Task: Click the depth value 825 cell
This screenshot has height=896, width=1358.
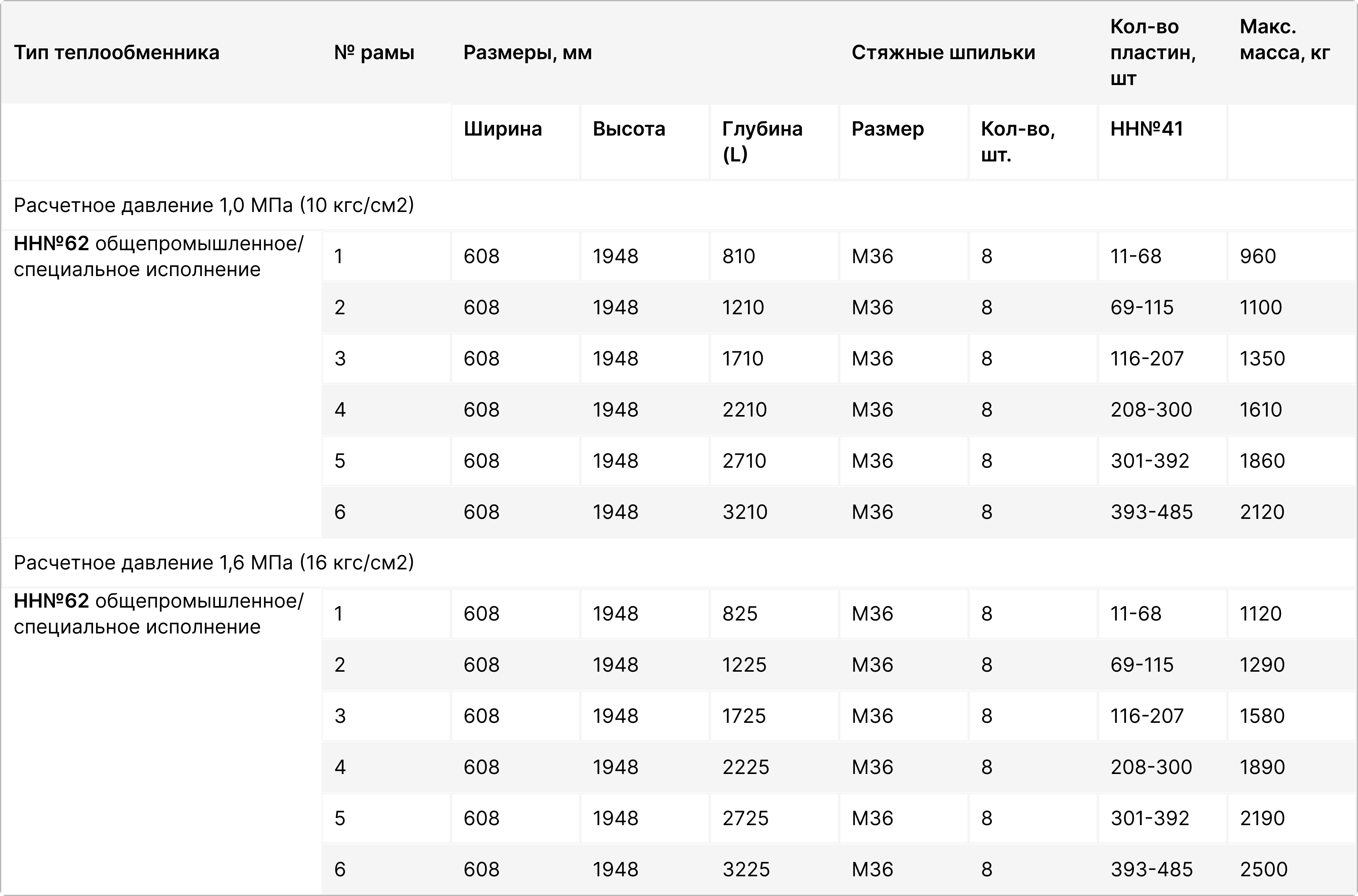Action: tap(740, 614)
